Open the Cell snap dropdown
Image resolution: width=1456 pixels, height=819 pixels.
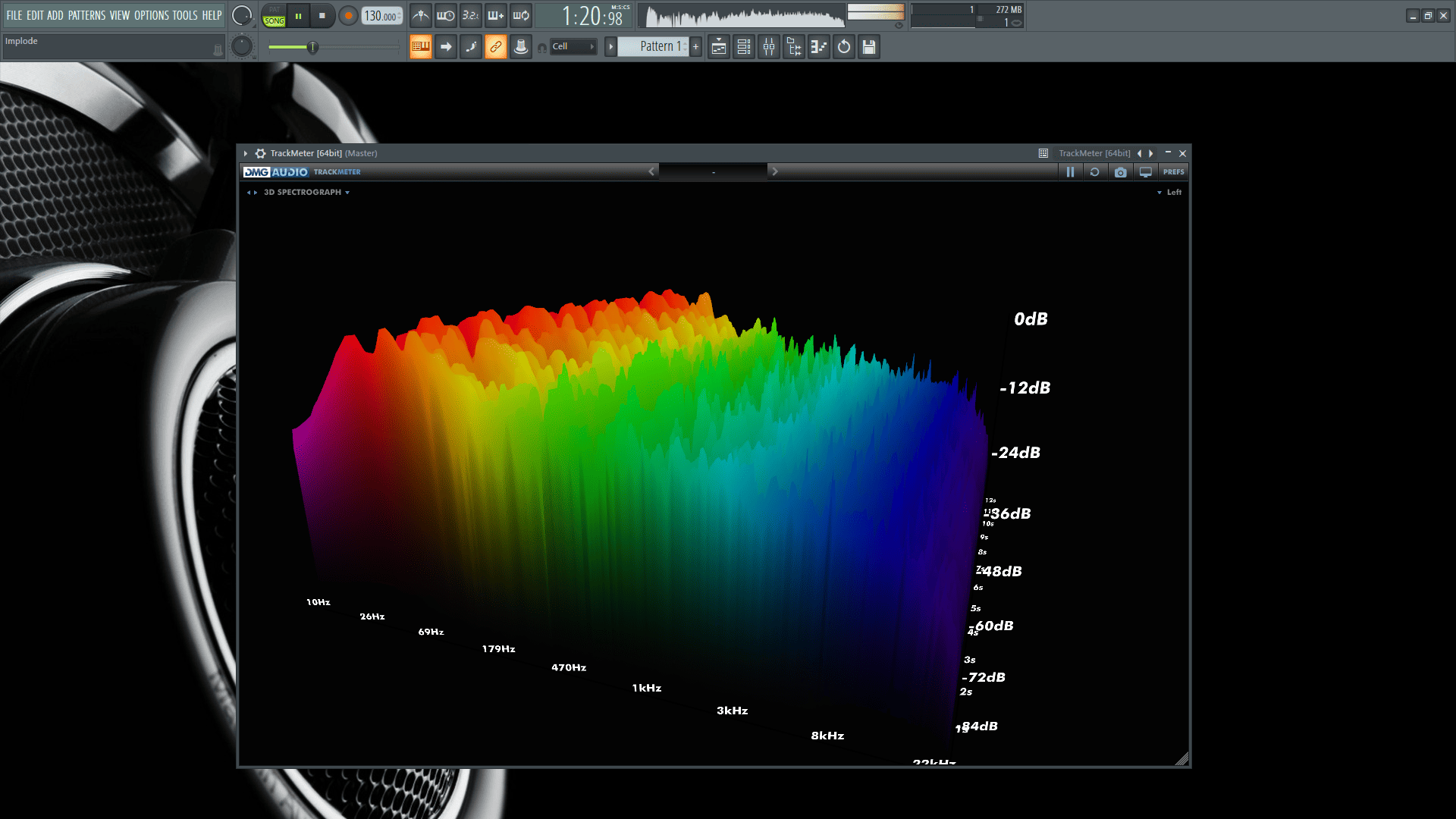[x=573, y=47]
